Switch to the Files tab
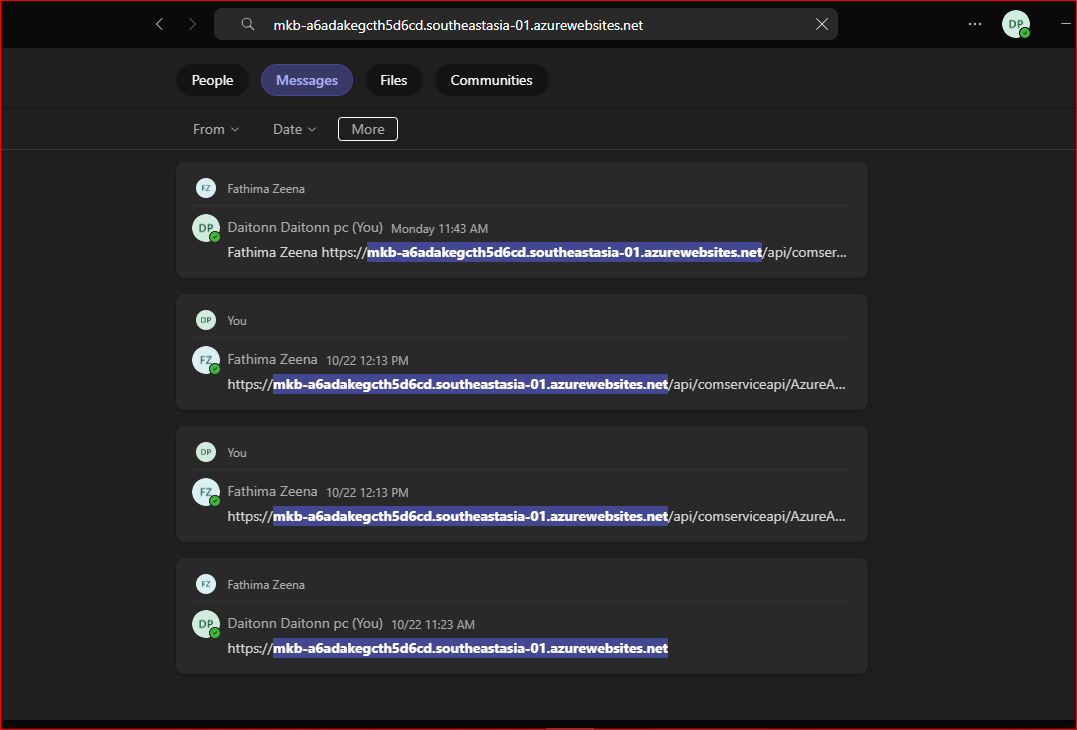The height and width of the screenshot is (730, 1077). pyautogui.click(x=394, y=80)
